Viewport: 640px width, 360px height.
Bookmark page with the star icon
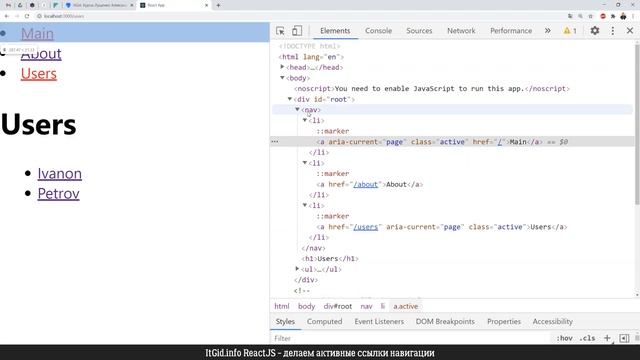(591, 16)
